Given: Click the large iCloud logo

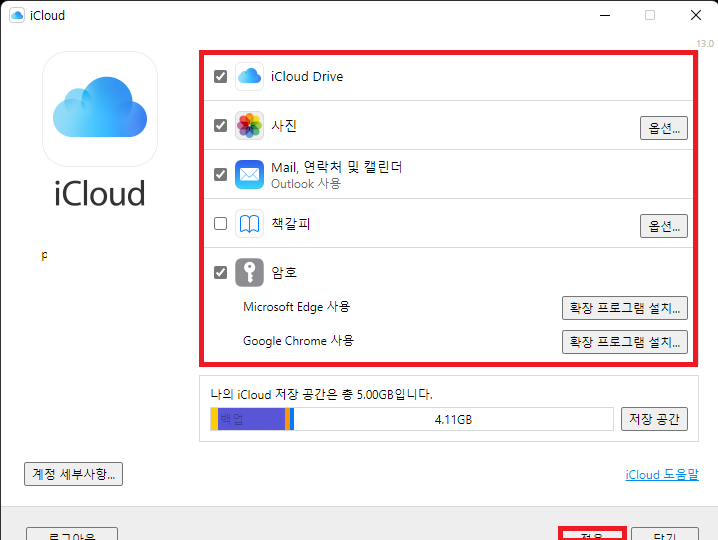Looking at the screenshot, I should 100,109.
